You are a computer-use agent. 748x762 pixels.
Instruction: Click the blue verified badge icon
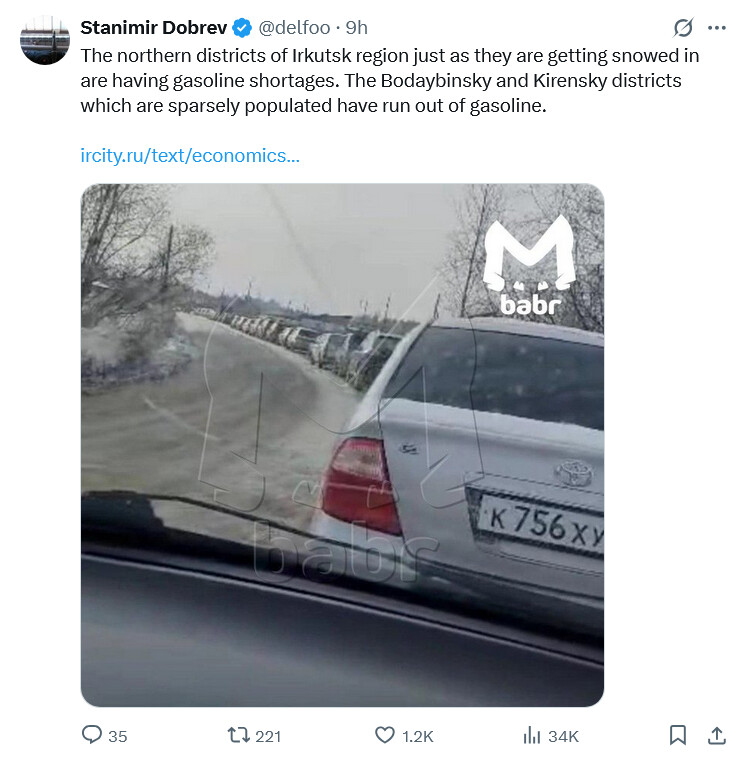pyautogui.click(x=242, y=28)
